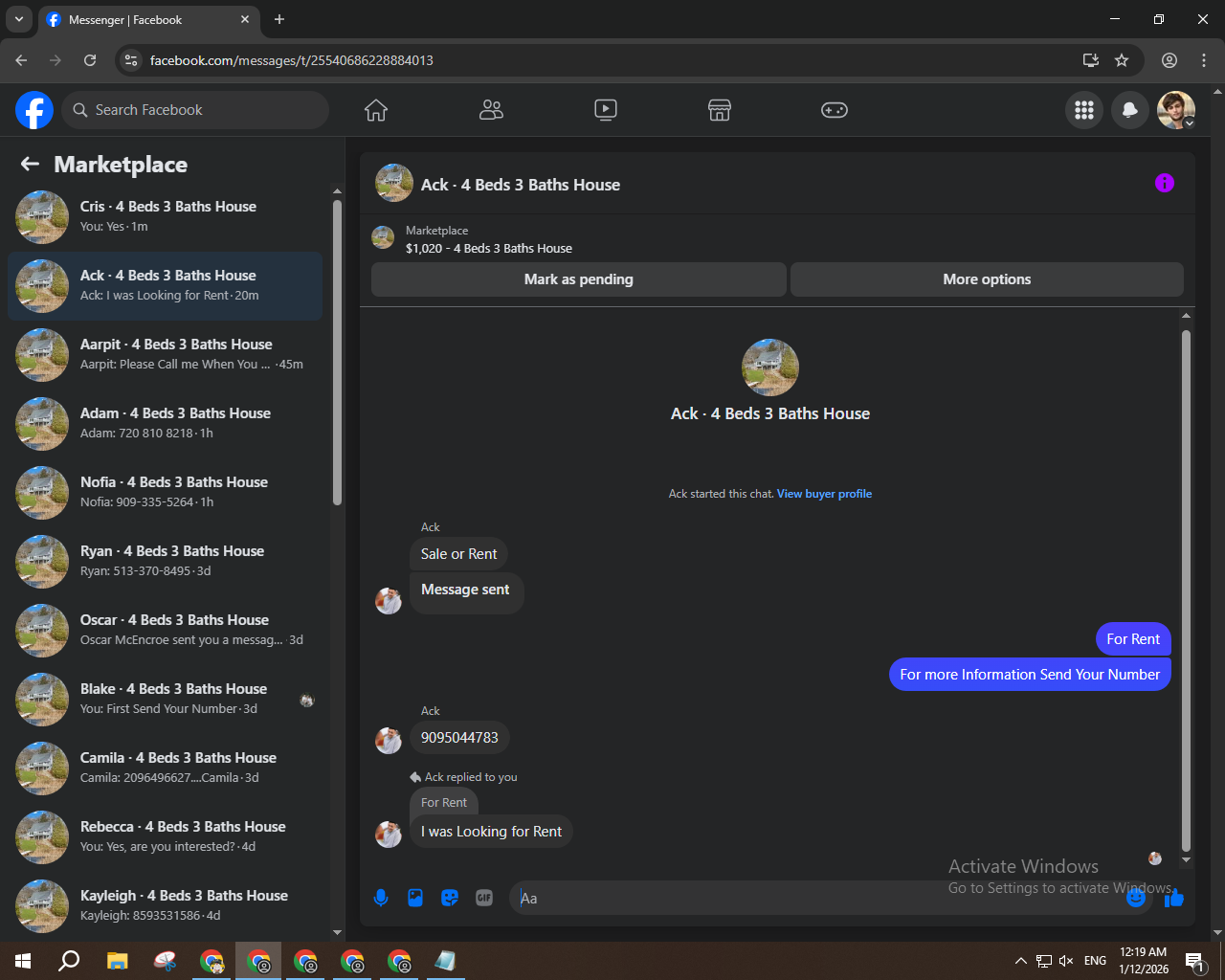This screenshot has width=1225, height=980.
Task: Open the Ryan 4 Beds 3 Baths House chat
Action: point(165,562)
